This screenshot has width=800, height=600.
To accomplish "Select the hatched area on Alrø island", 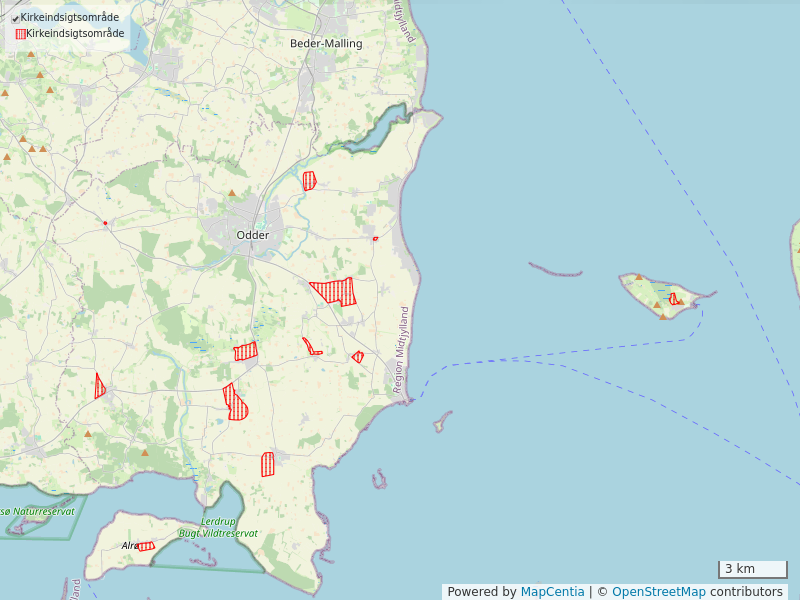I will tap(146, 546).
